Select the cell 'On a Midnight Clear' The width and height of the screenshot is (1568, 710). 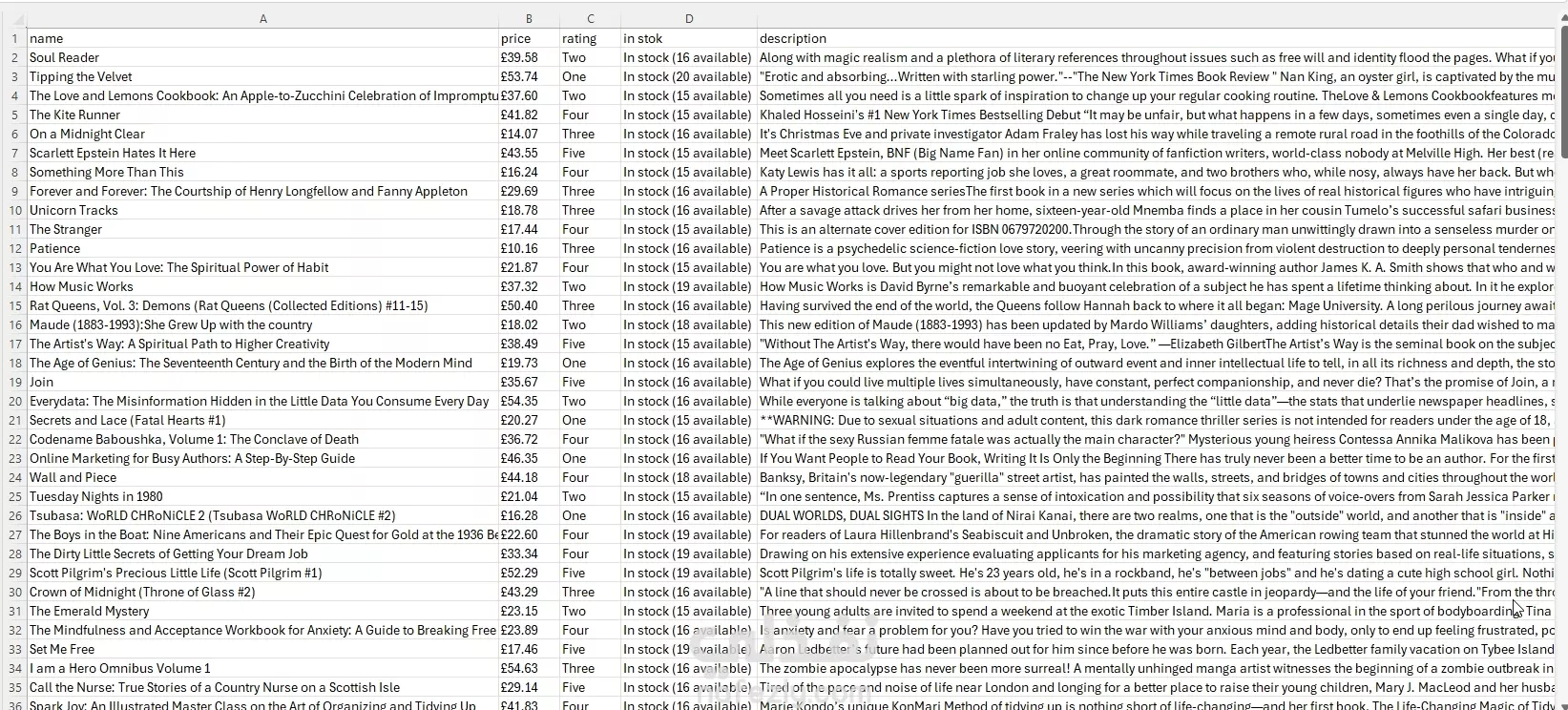[x=262, y=134]
